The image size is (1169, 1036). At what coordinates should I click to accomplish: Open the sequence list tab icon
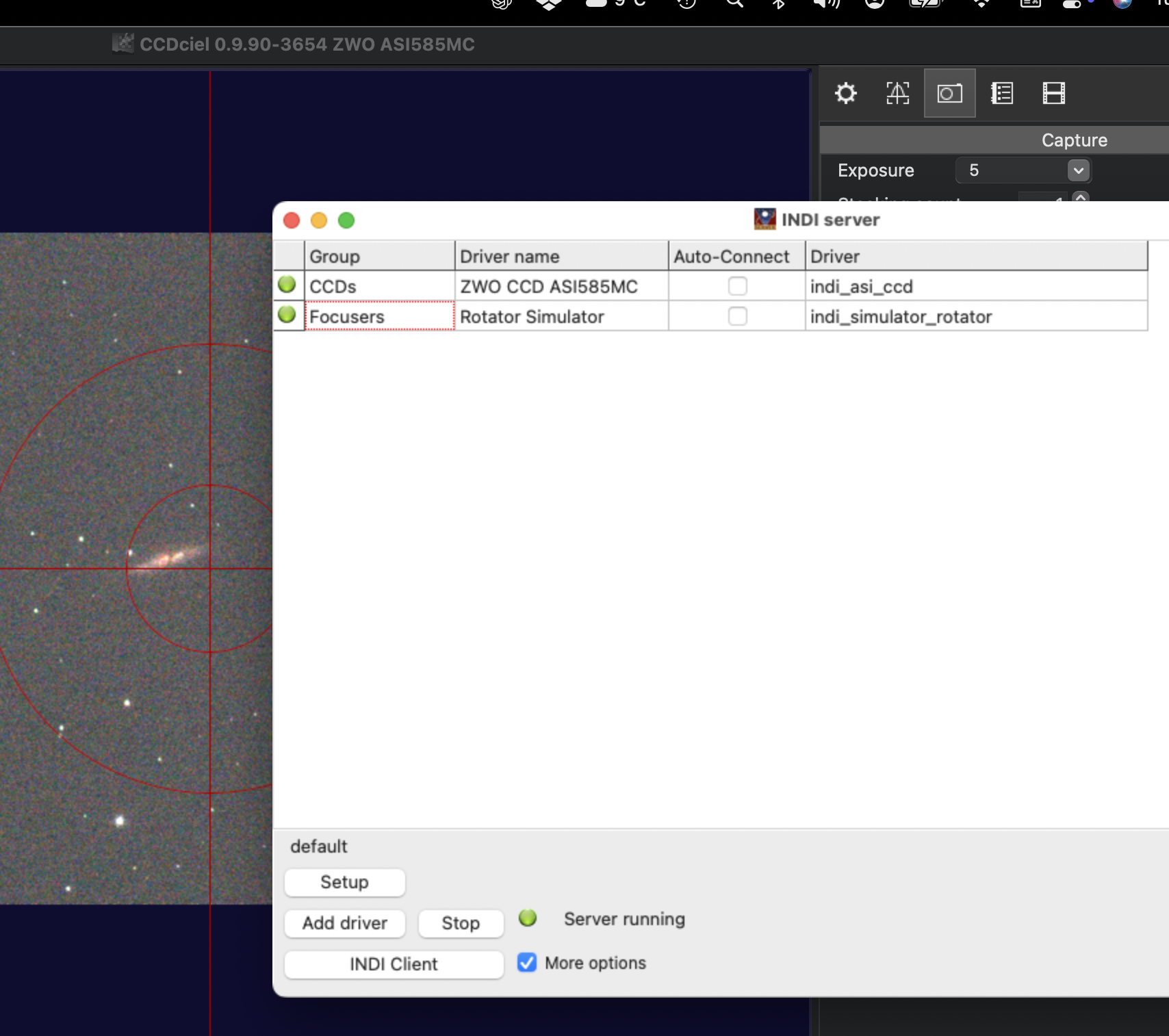1002,93
